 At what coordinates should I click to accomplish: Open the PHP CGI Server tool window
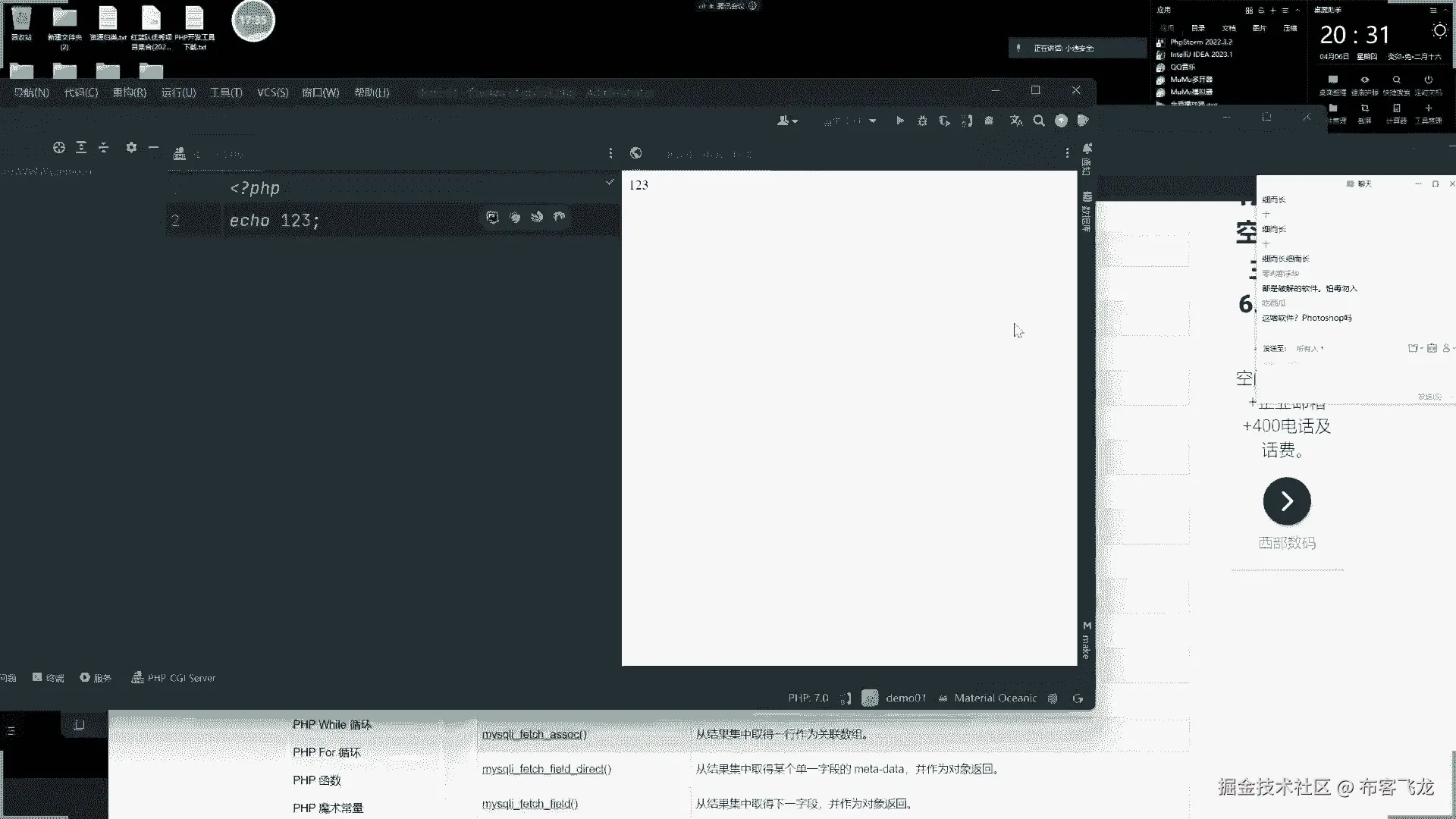click(174, 678)
